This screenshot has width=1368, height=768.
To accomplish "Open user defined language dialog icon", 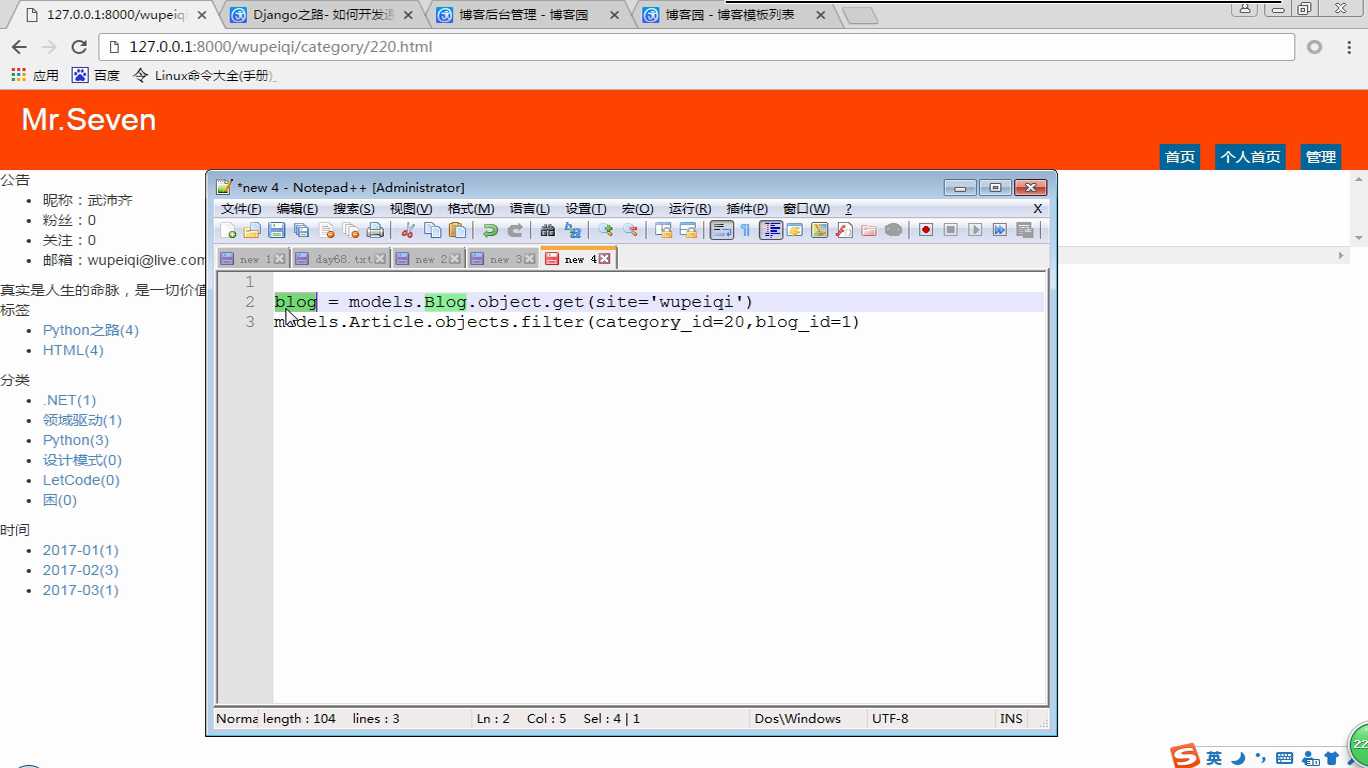I will (x=795, y=230).
